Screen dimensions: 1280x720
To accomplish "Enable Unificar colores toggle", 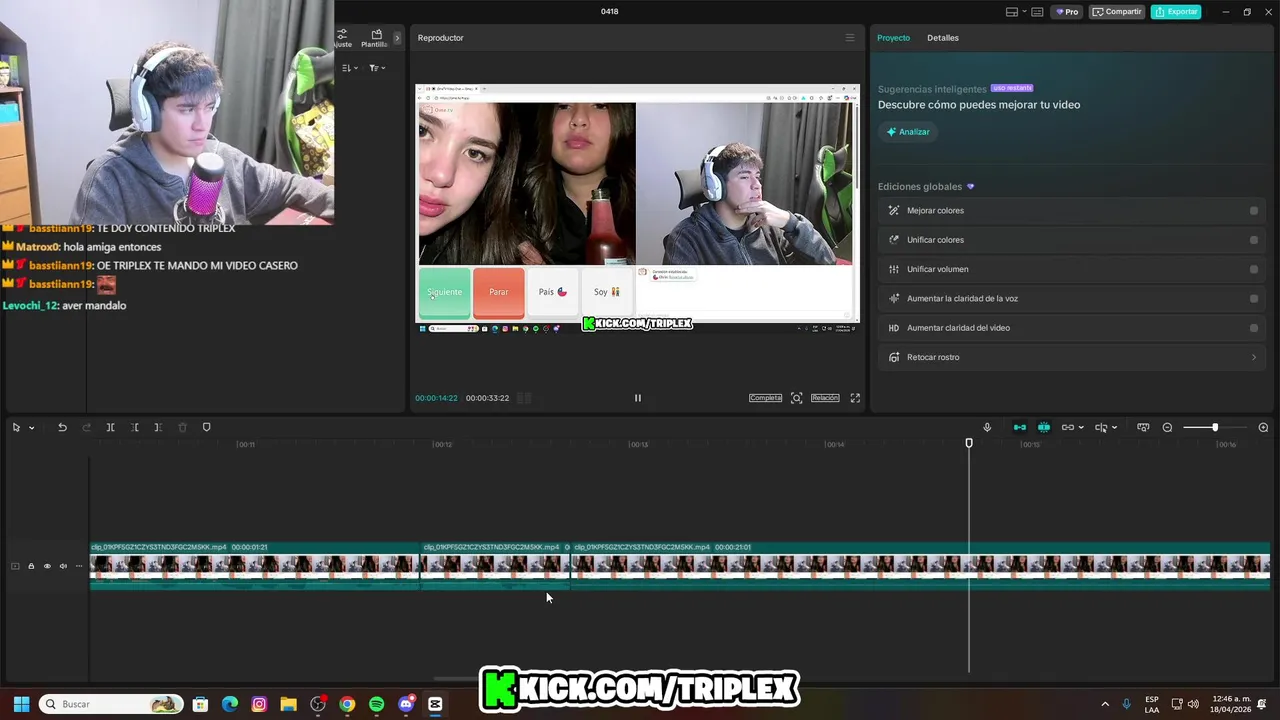I will point(1254,240).
